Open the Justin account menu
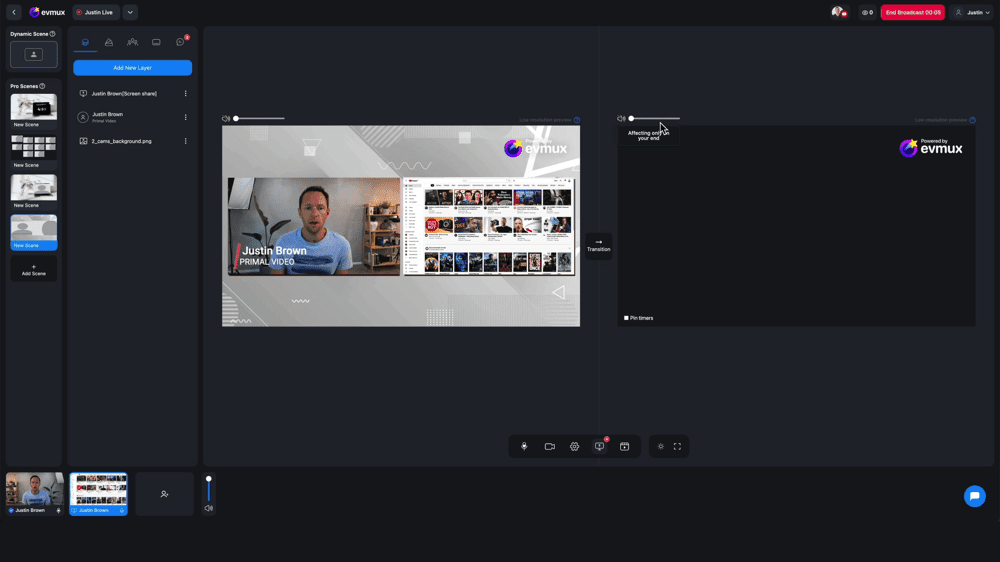Image resolution: width=1000 pixels, height=562 pixels. coord(972,12)
